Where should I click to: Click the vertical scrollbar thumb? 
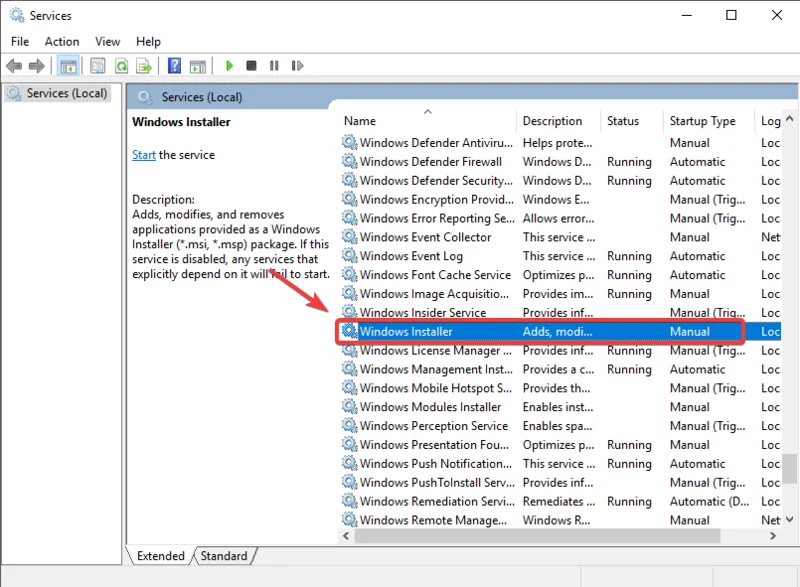point(790,468)
